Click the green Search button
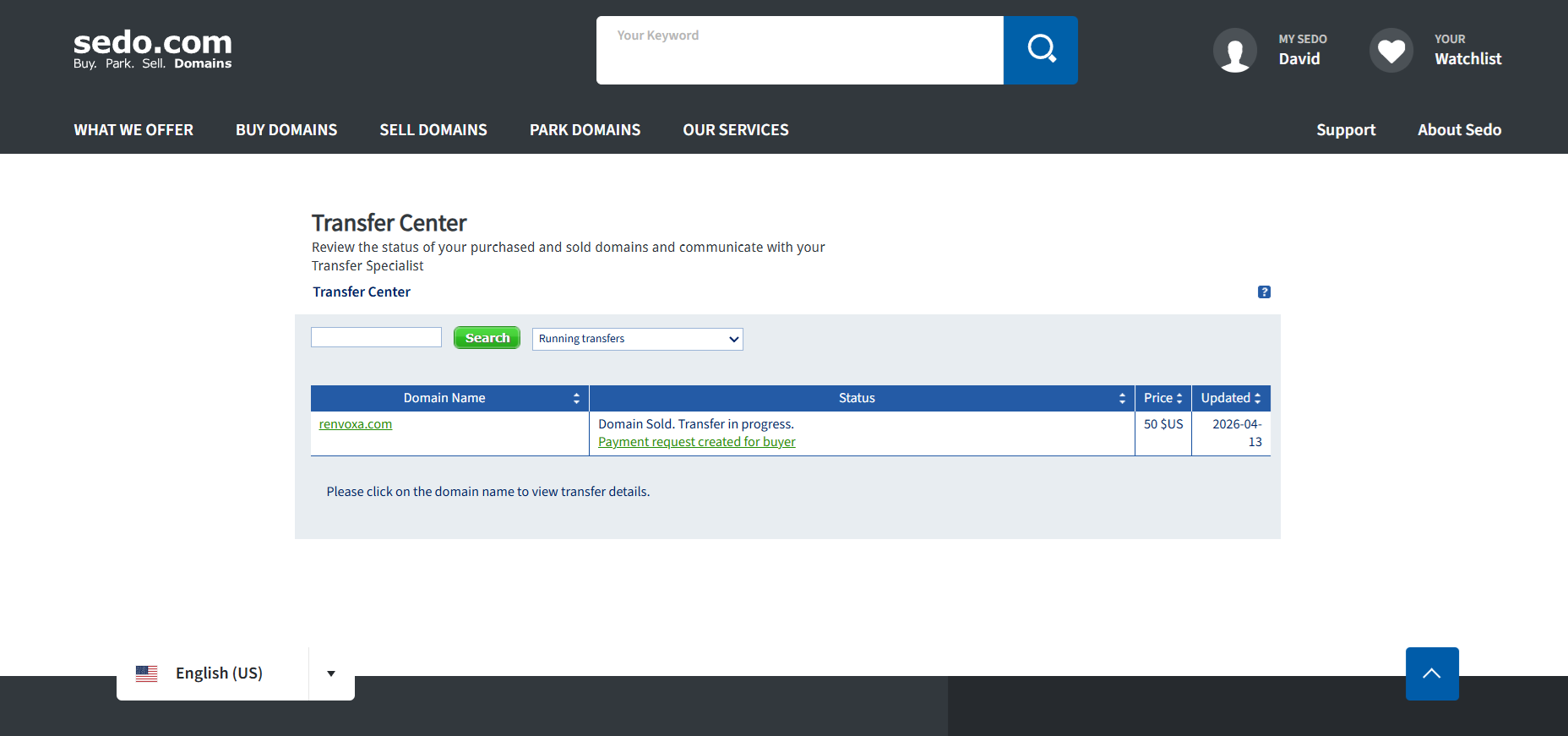1568x736 pixels. [x=487, y=338]
